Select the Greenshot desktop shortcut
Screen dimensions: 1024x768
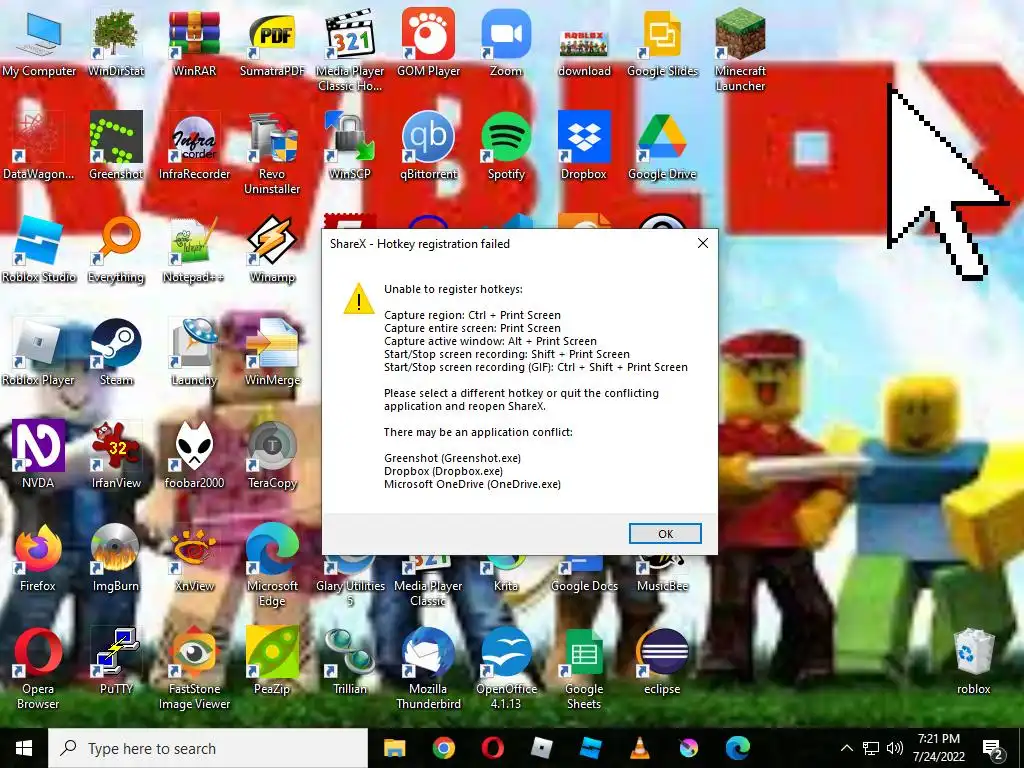click(116, 146)
